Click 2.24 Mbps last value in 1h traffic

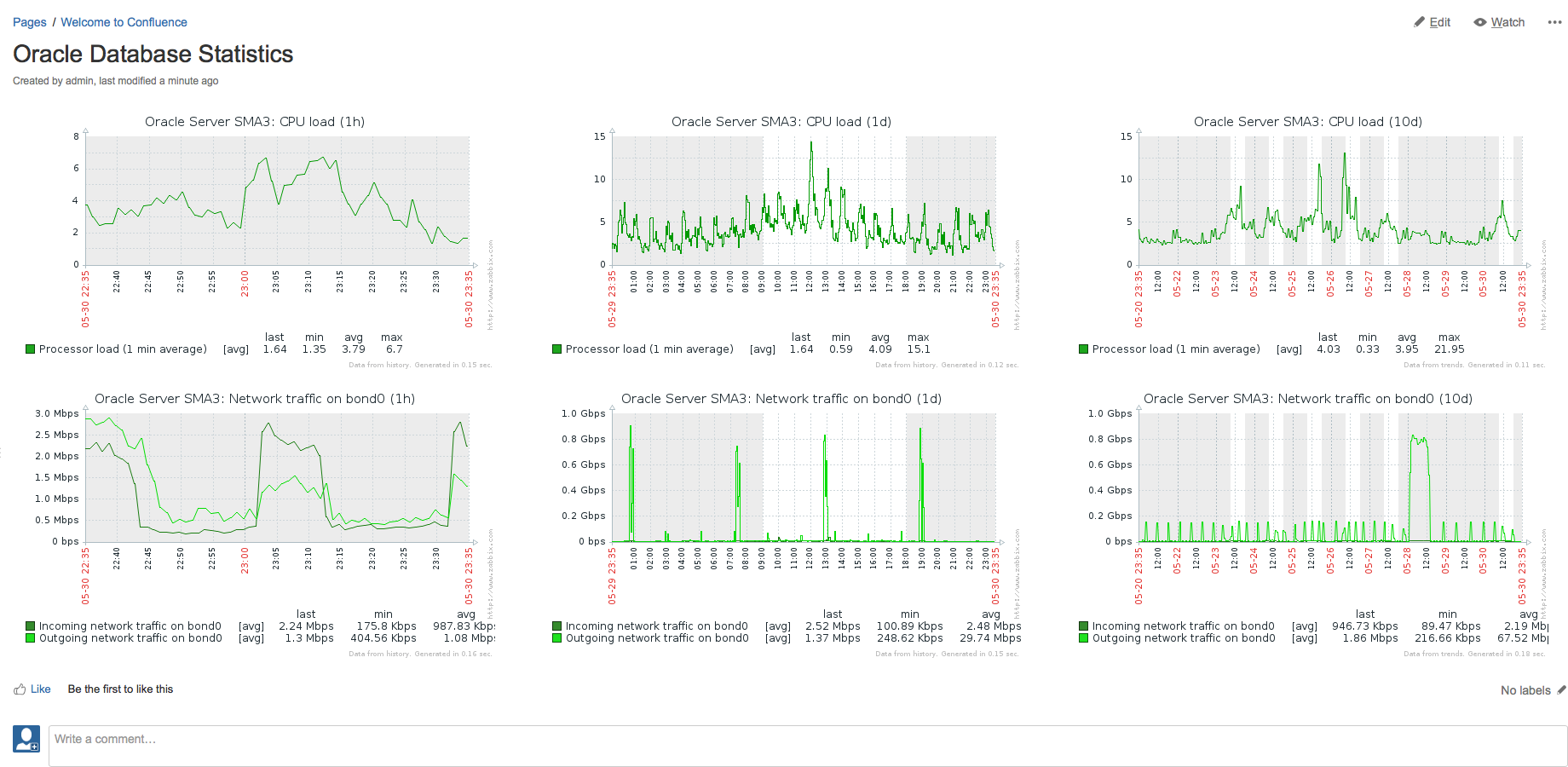coord(306,626)
